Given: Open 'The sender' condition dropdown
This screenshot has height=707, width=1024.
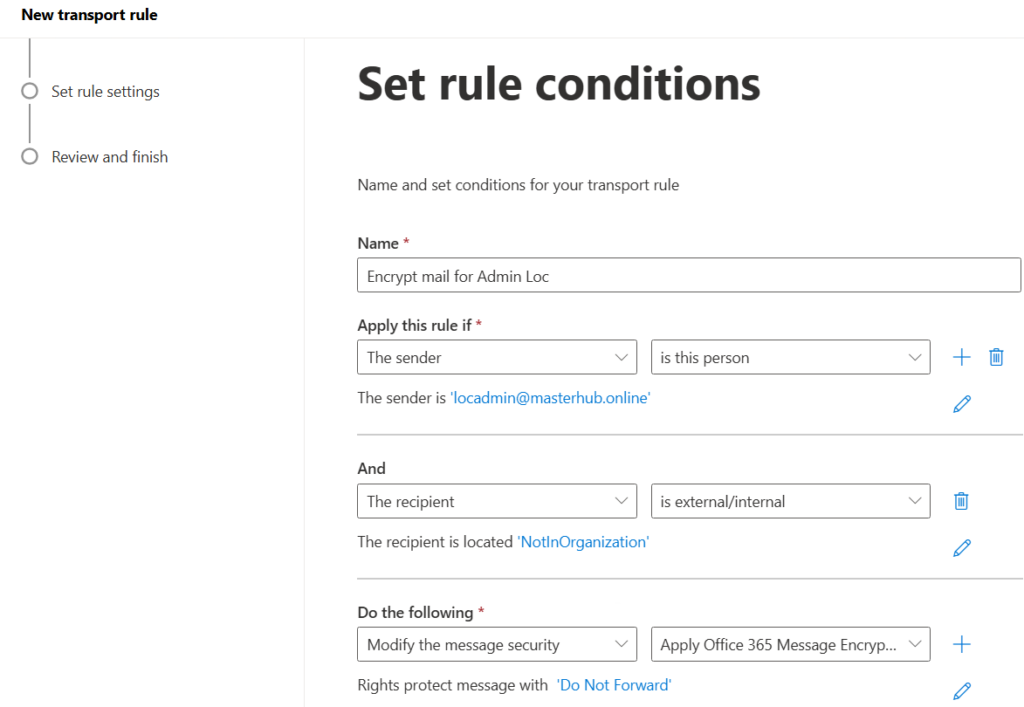Looking at the screenshot, I should point(496,358).
